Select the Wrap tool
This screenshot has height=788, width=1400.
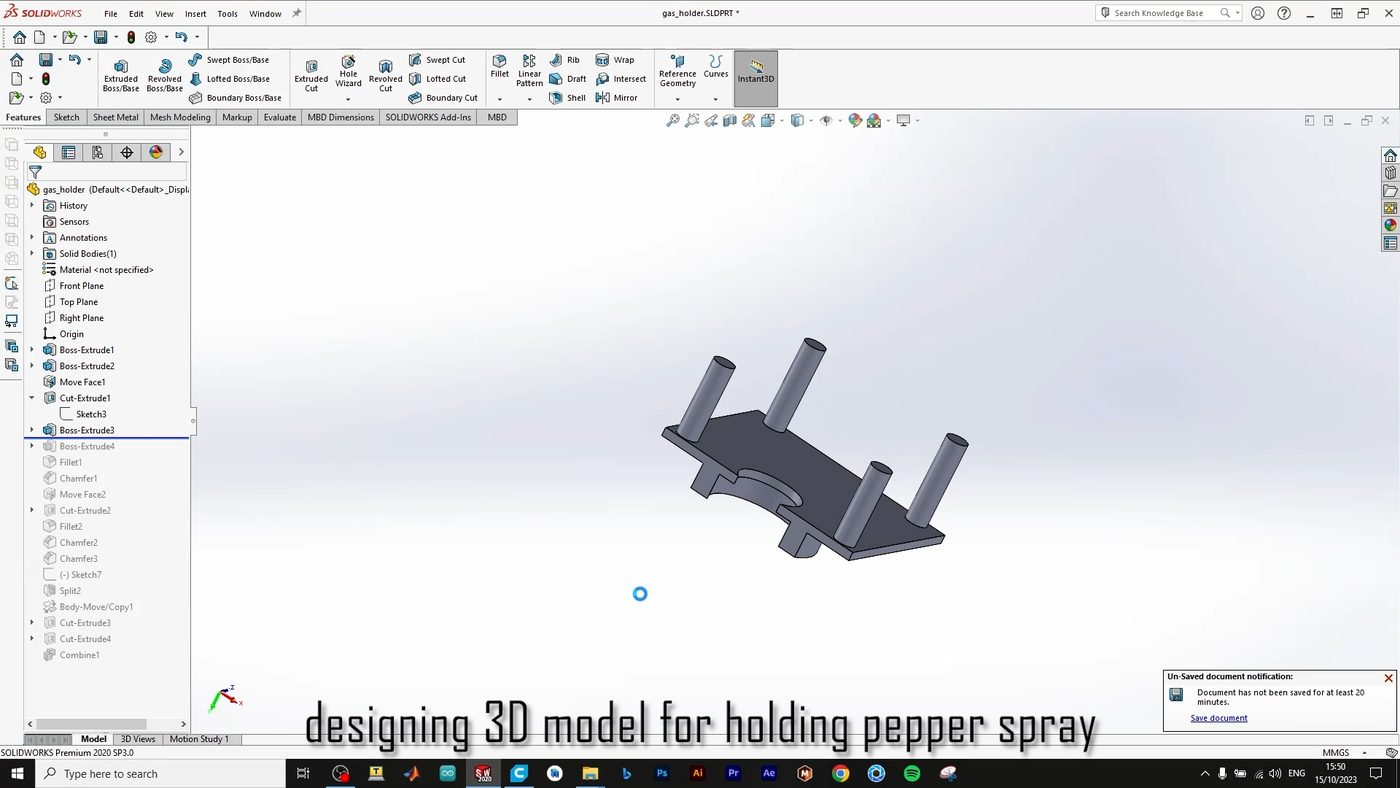pyautogui.click(x=615, y=60)
